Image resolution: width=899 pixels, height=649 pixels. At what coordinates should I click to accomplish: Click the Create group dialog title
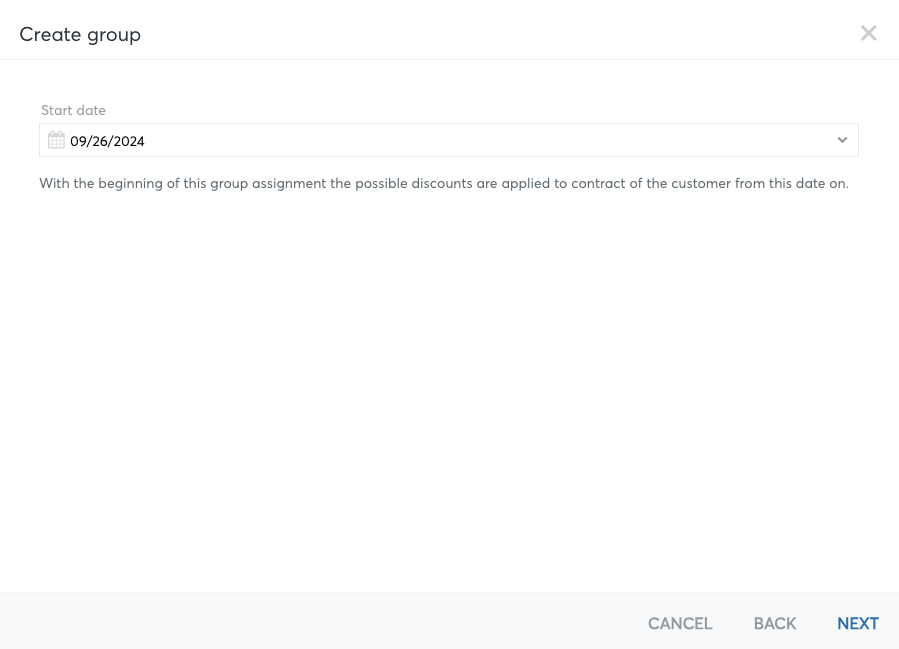(x=80, y=34)
